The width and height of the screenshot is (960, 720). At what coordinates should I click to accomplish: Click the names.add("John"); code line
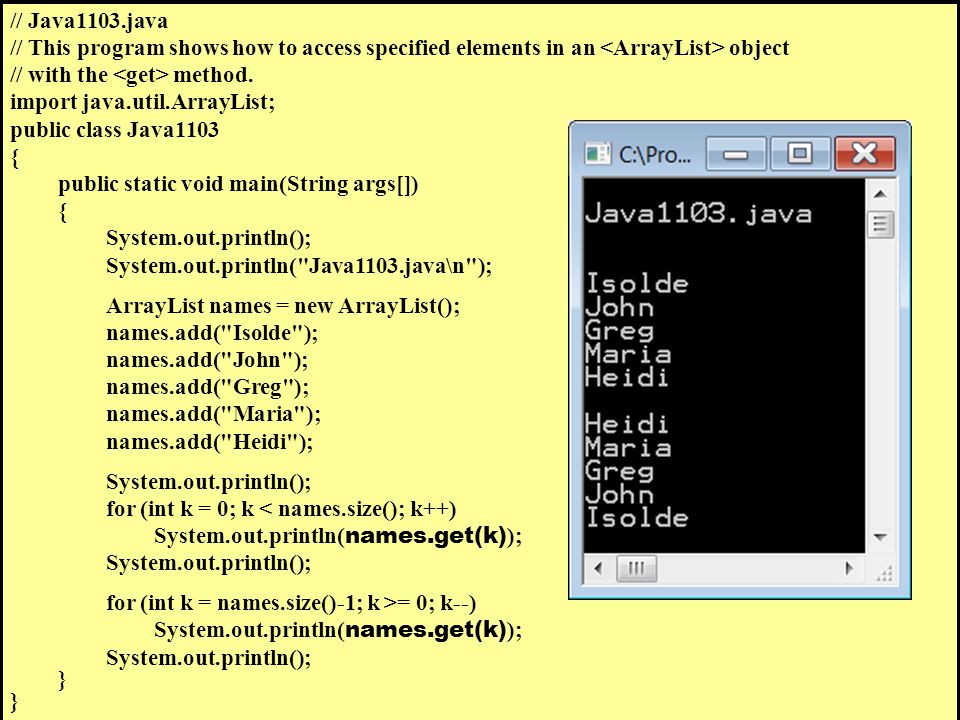[208, 360]
